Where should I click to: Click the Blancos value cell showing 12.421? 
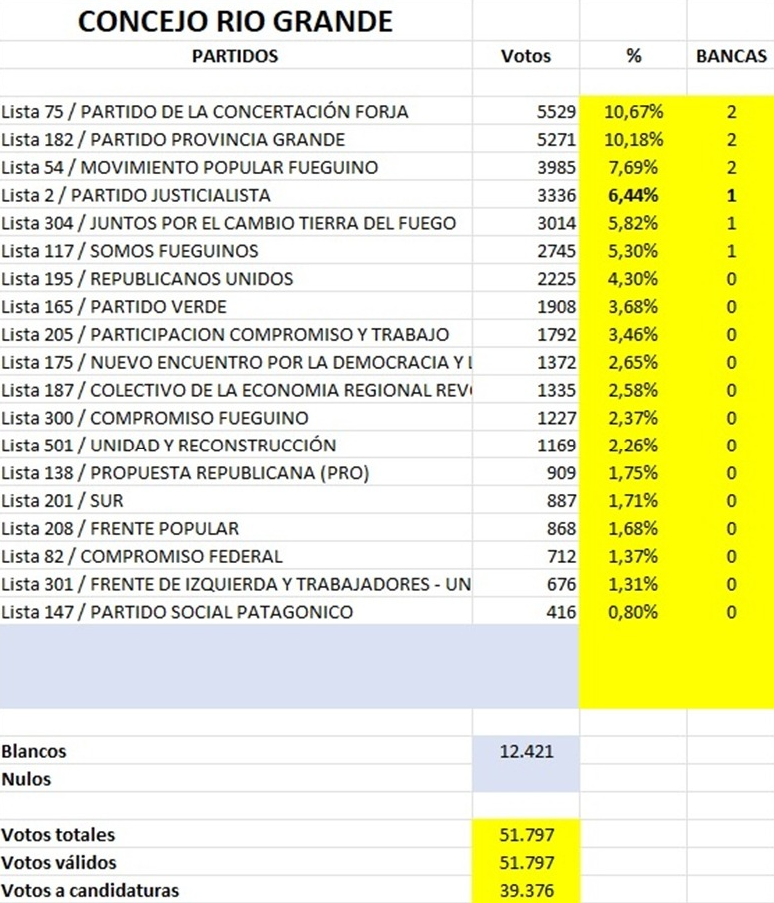pyautogui.click(x=526, y=751)
